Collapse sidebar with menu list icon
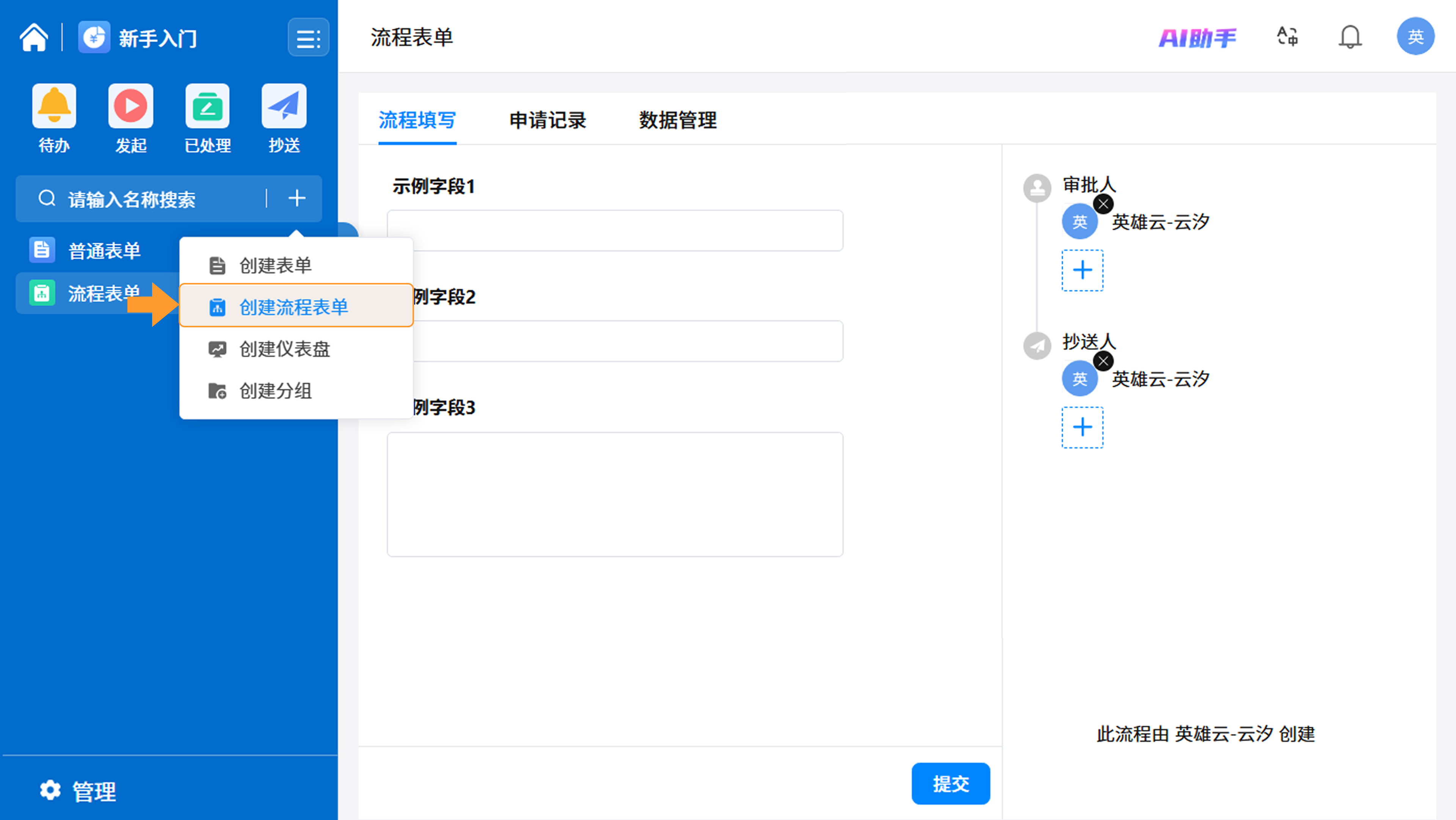This screenshot has width=1456, height=820. pyautogui.click(x=308, y=38)
